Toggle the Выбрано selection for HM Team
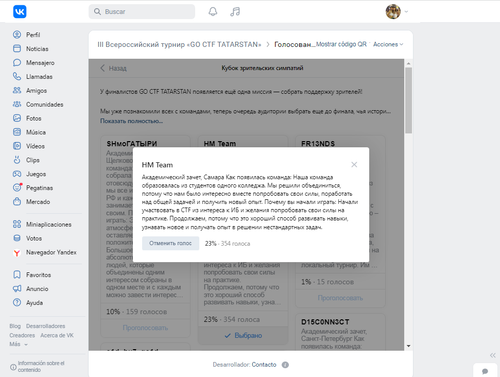500x377 pixels. 243,335
